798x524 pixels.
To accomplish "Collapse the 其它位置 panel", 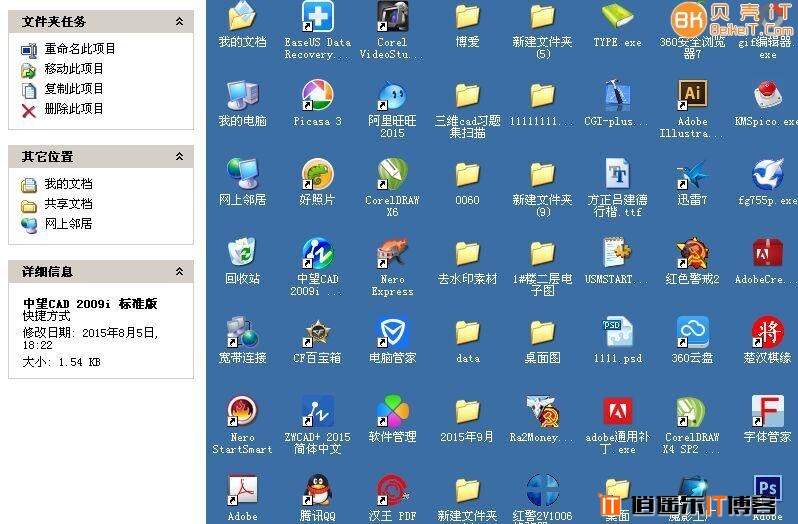I will coord(179,156).
